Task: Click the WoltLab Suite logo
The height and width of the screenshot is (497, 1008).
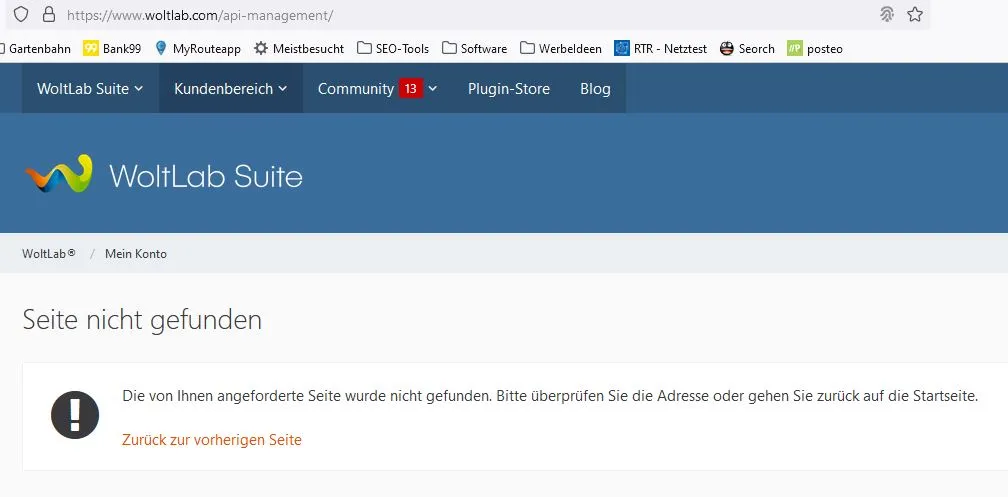Action: pyautogui.click(x=164, y=174)
